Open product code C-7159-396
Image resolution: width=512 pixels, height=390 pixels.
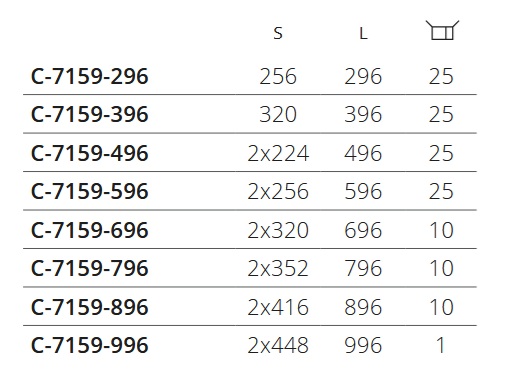89,114
